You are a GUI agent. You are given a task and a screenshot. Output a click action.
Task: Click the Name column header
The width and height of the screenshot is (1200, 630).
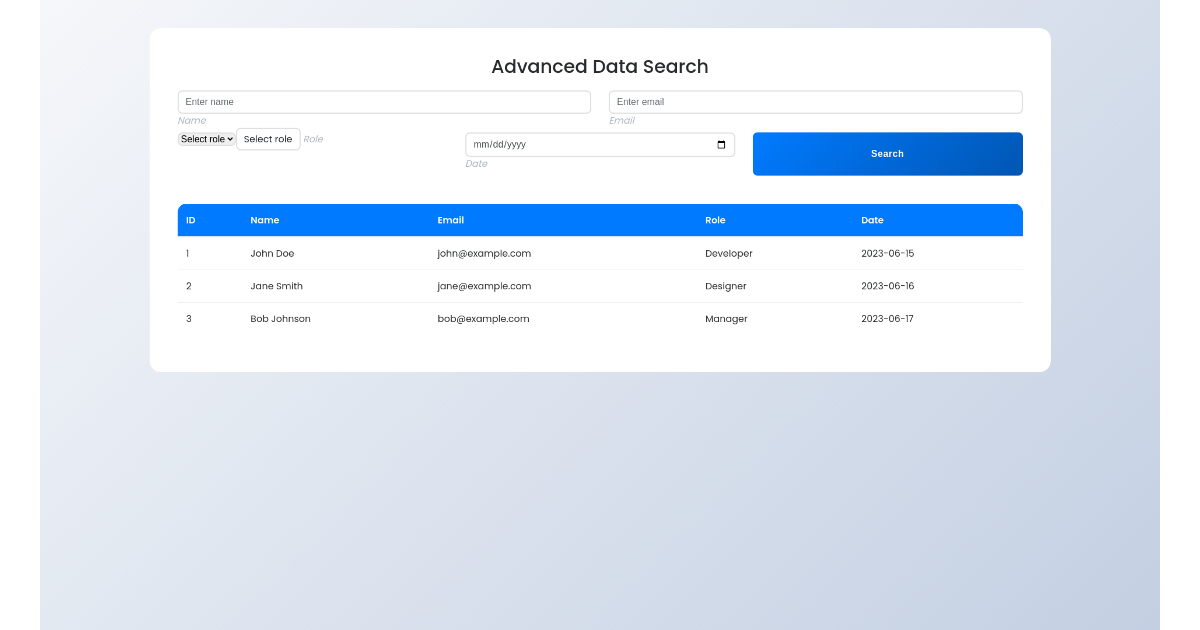[x=265, y=220]
